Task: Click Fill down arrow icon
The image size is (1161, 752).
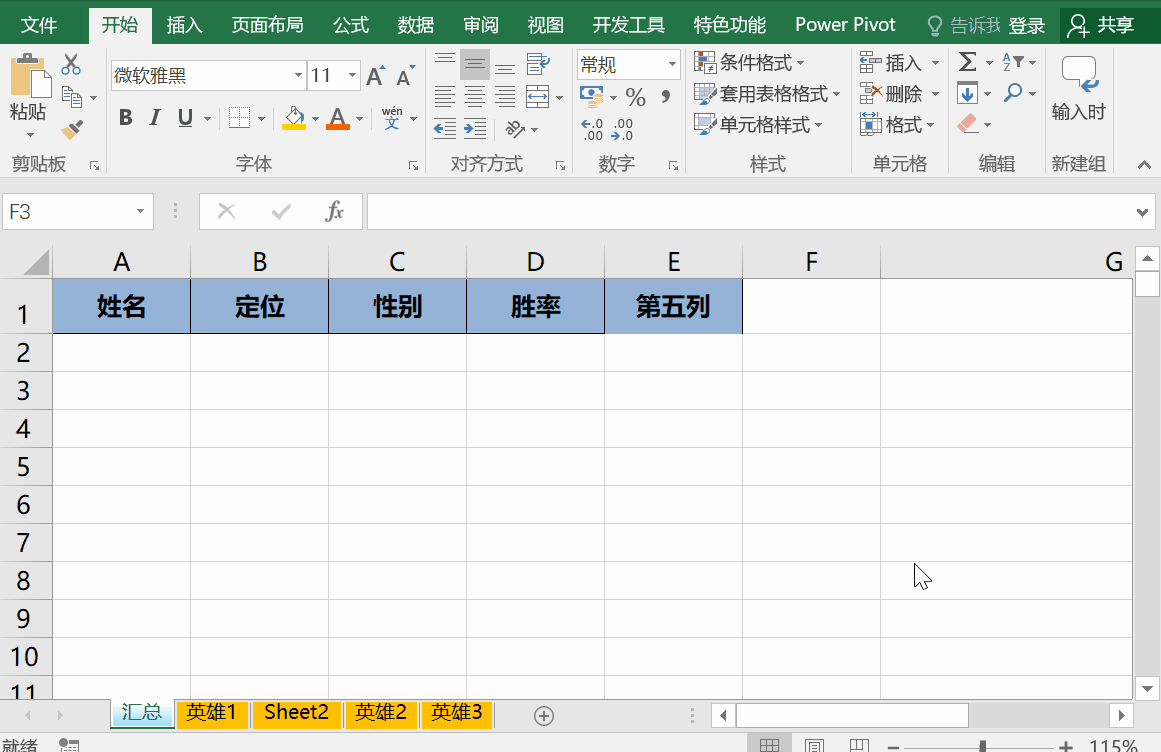Action: point(968,93)
